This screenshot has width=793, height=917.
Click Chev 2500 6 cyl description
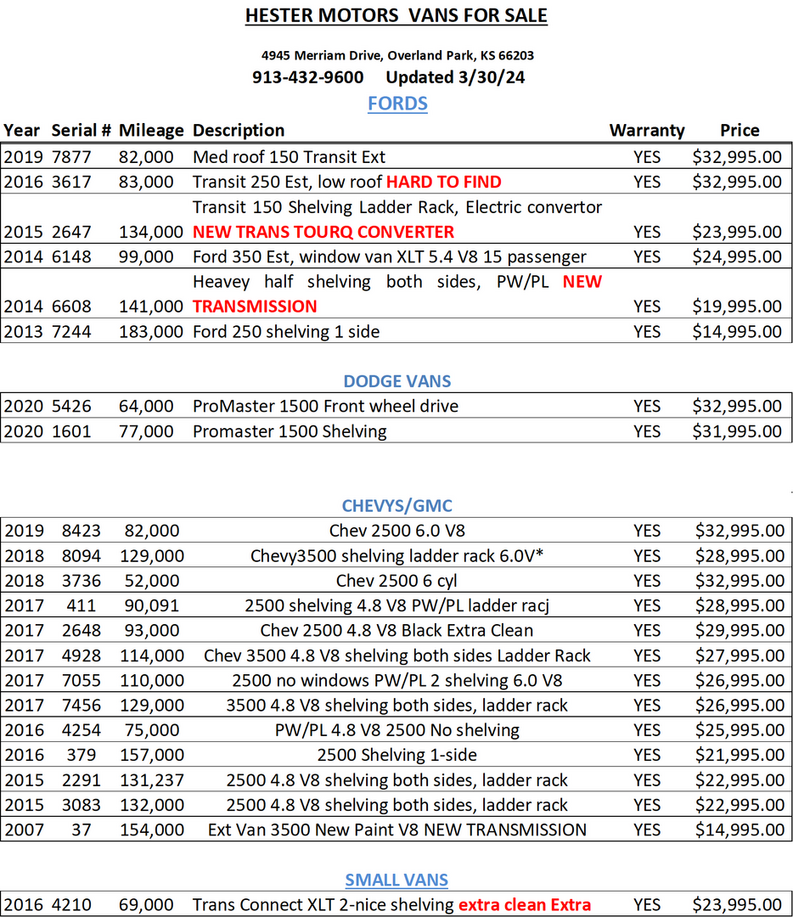pos(396,581)
